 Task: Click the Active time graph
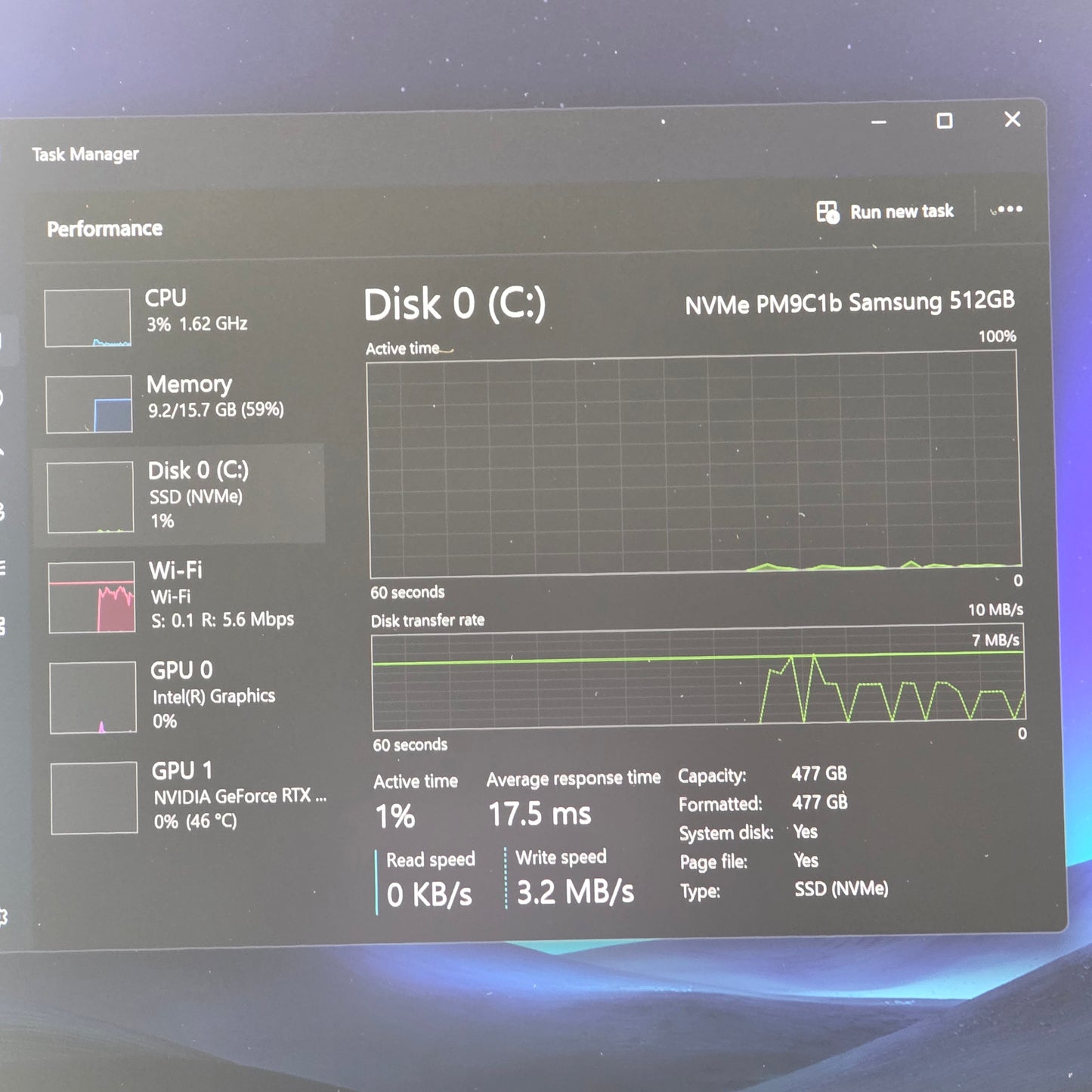coord(694,464)
